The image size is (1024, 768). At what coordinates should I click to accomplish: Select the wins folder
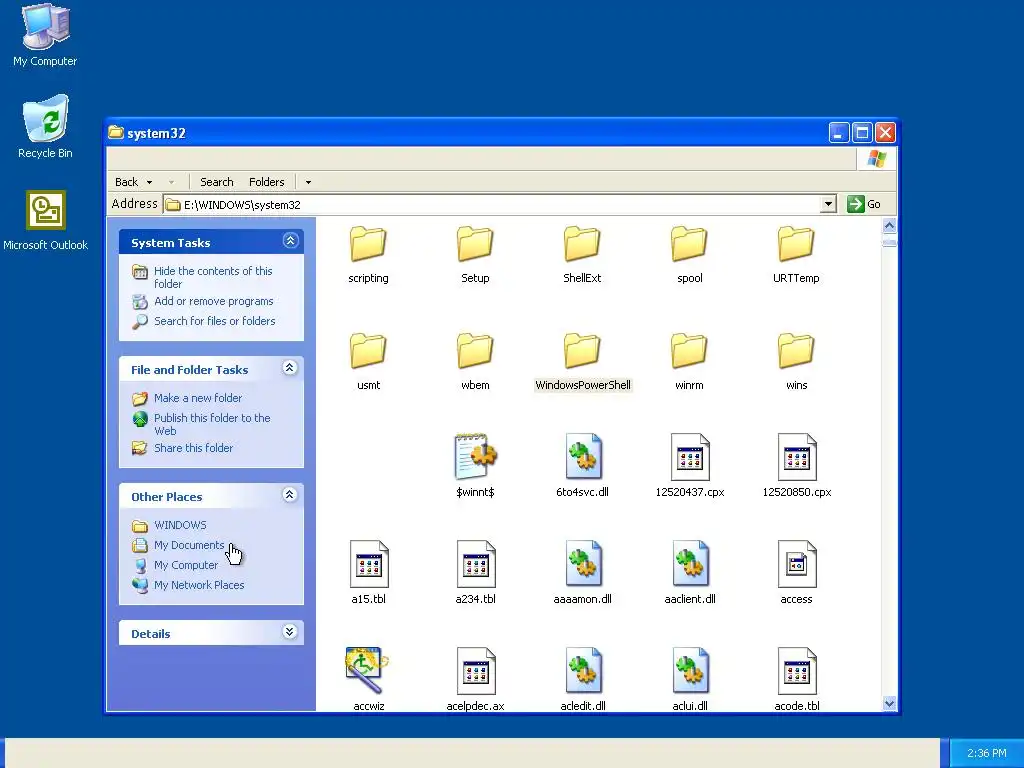[x=796, y=362]
